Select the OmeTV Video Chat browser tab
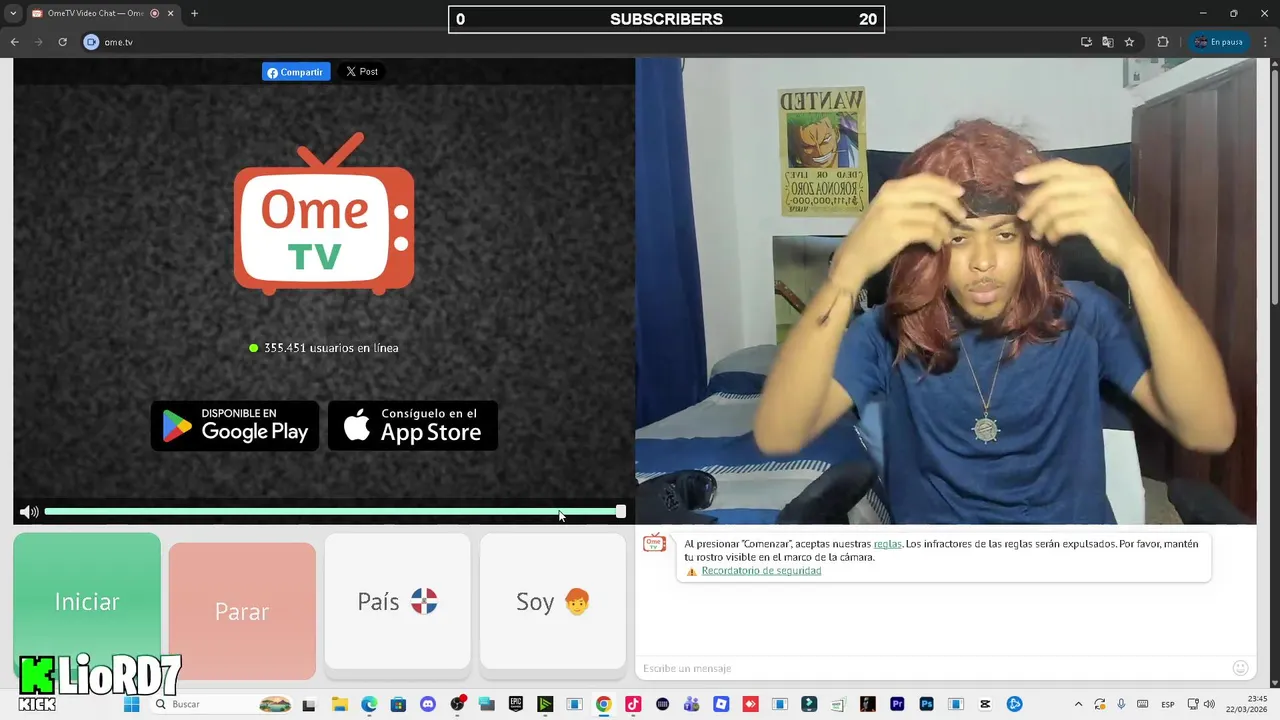The height and width of the screenshot is (720, 1280). coord(103,14)
